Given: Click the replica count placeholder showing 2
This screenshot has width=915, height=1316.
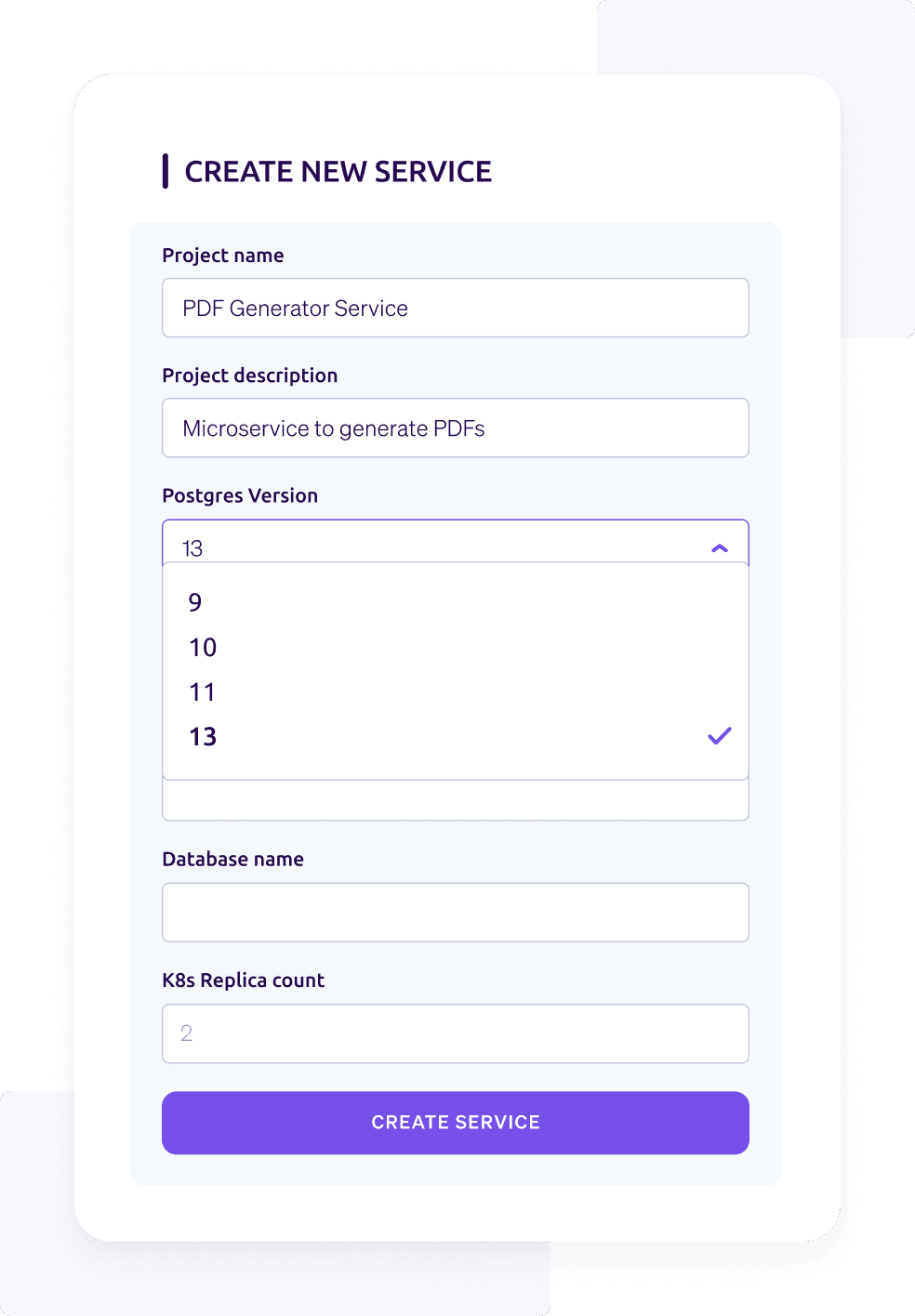Looking at the screenshot, I should (x=185, y=1033).
